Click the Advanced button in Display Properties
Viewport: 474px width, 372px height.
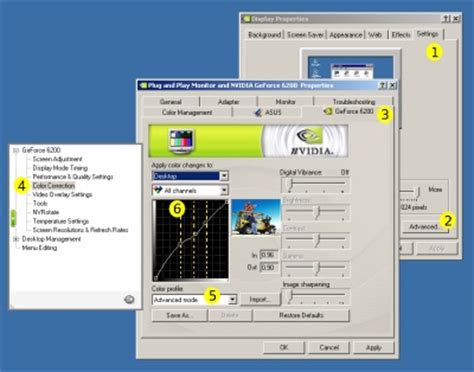click(x=423, y=227)
